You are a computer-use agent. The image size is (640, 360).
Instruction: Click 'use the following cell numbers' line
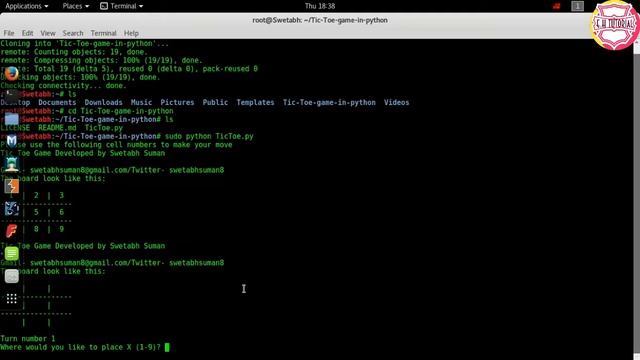(116, 145)
